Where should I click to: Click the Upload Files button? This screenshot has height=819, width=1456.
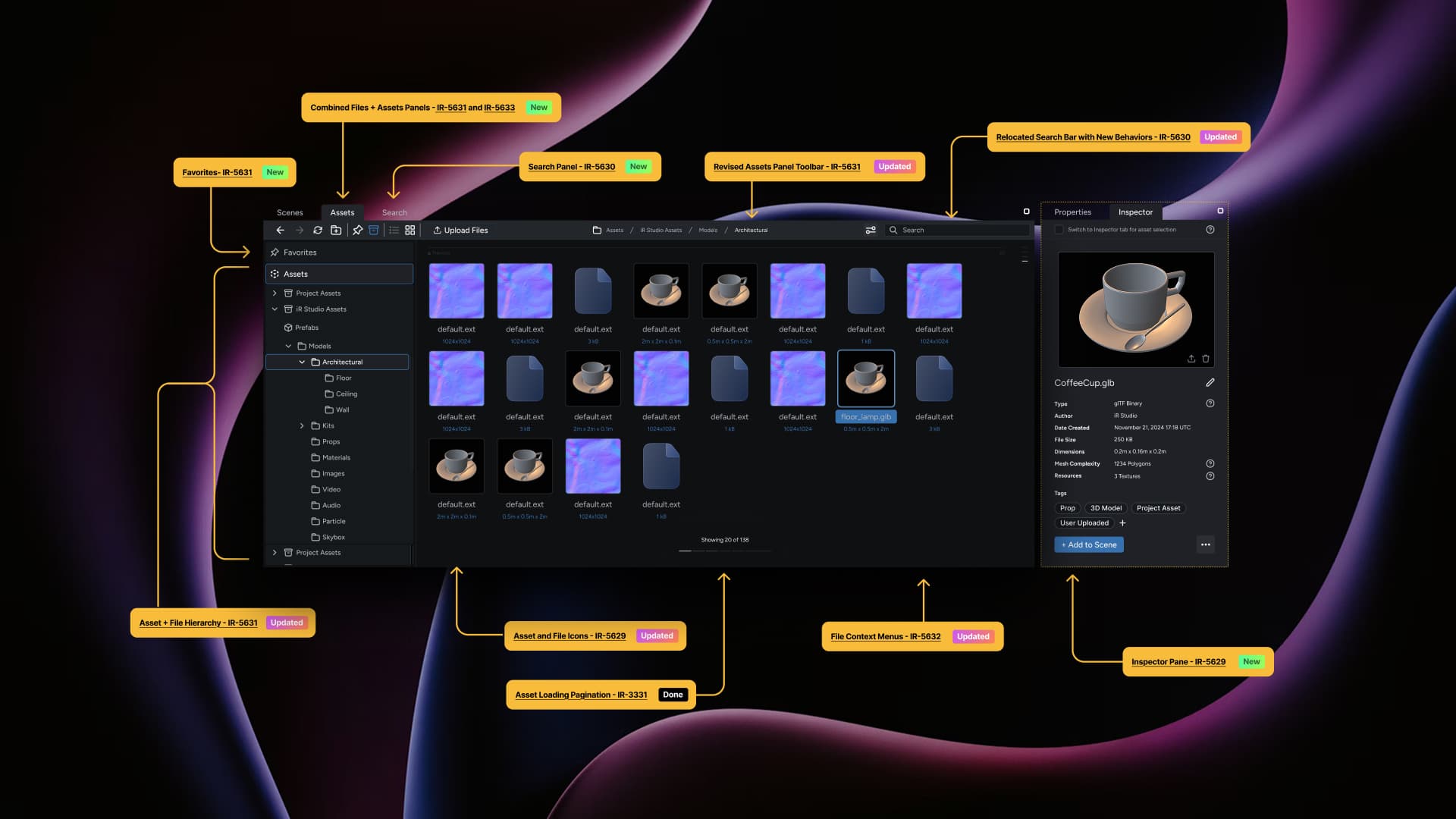point(460,230)
